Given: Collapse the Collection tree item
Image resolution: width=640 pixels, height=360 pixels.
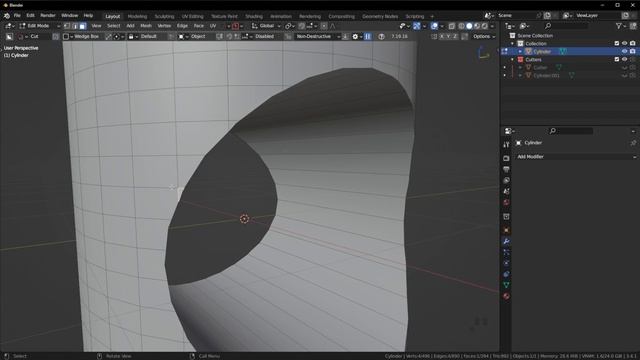Looking at the screenshot, I should pos(513,43).
